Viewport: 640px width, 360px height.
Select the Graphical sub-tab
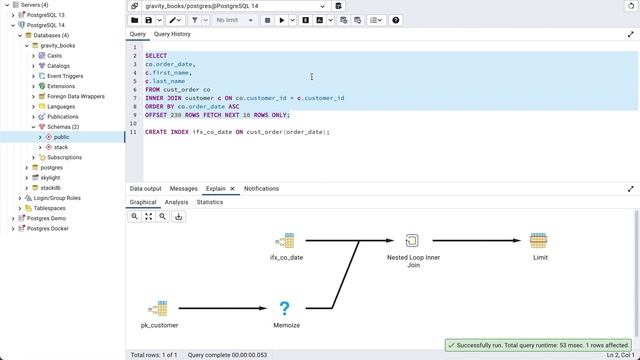pyautogui.click(x=143, y=202)
